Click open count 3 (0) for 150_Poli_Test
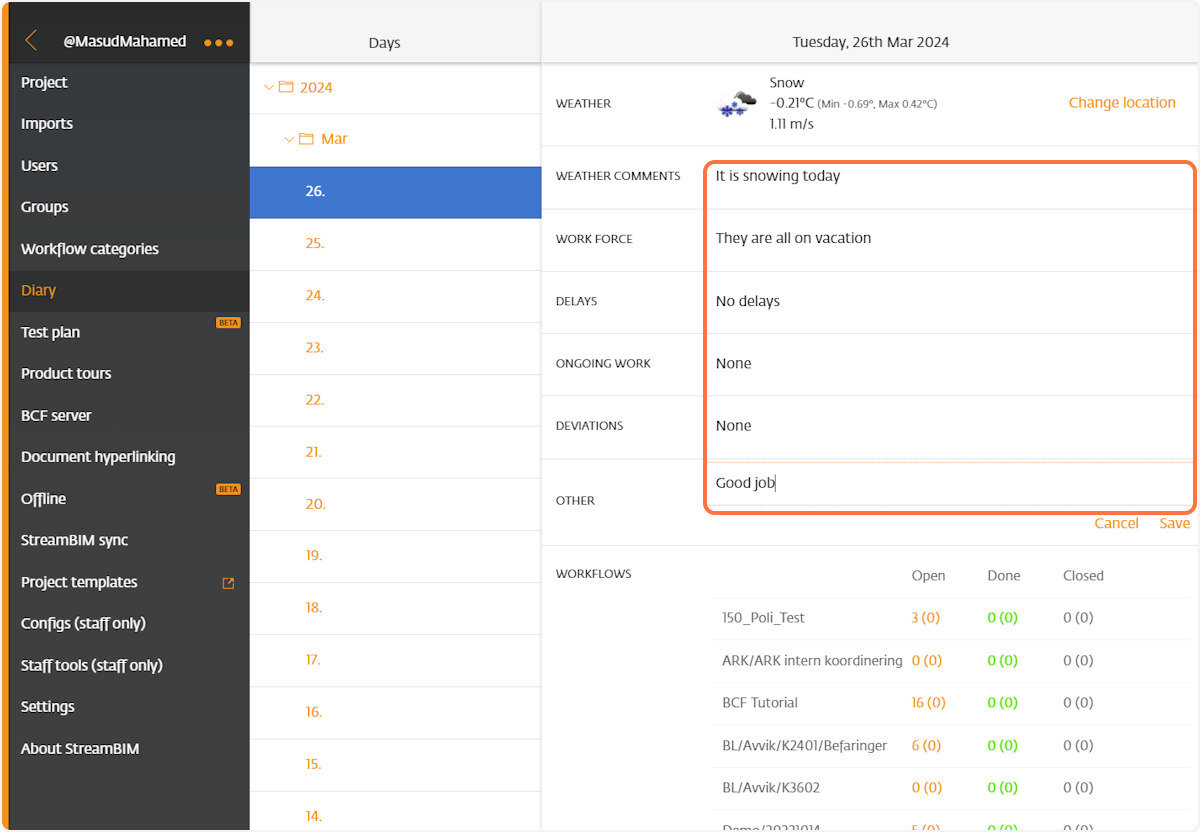 point(926,618)
